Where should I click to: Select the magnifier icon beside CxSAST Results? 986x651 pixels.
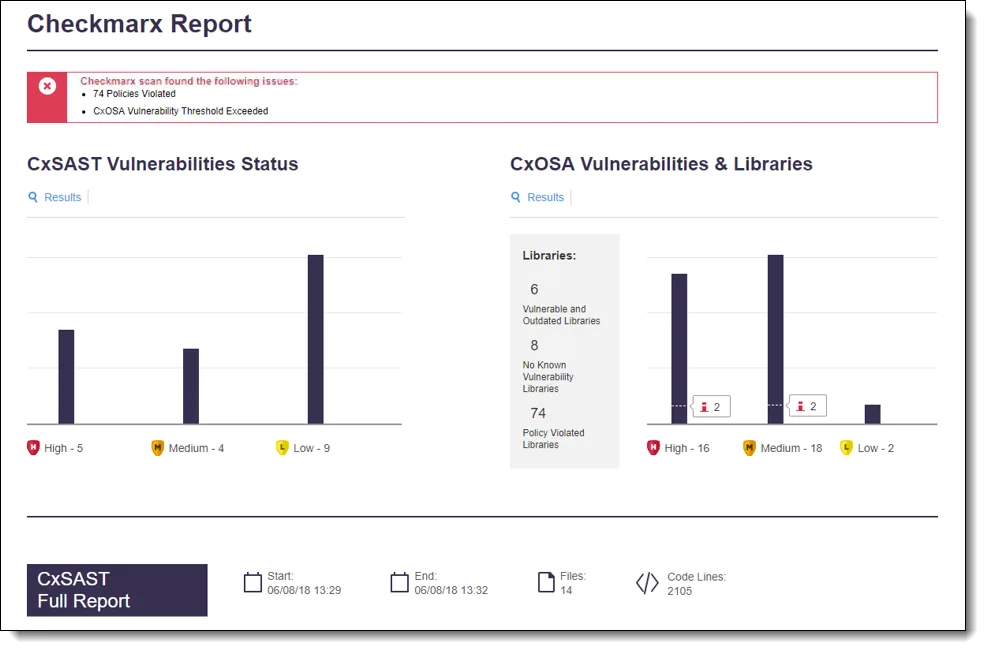click(x=32, y=197)
